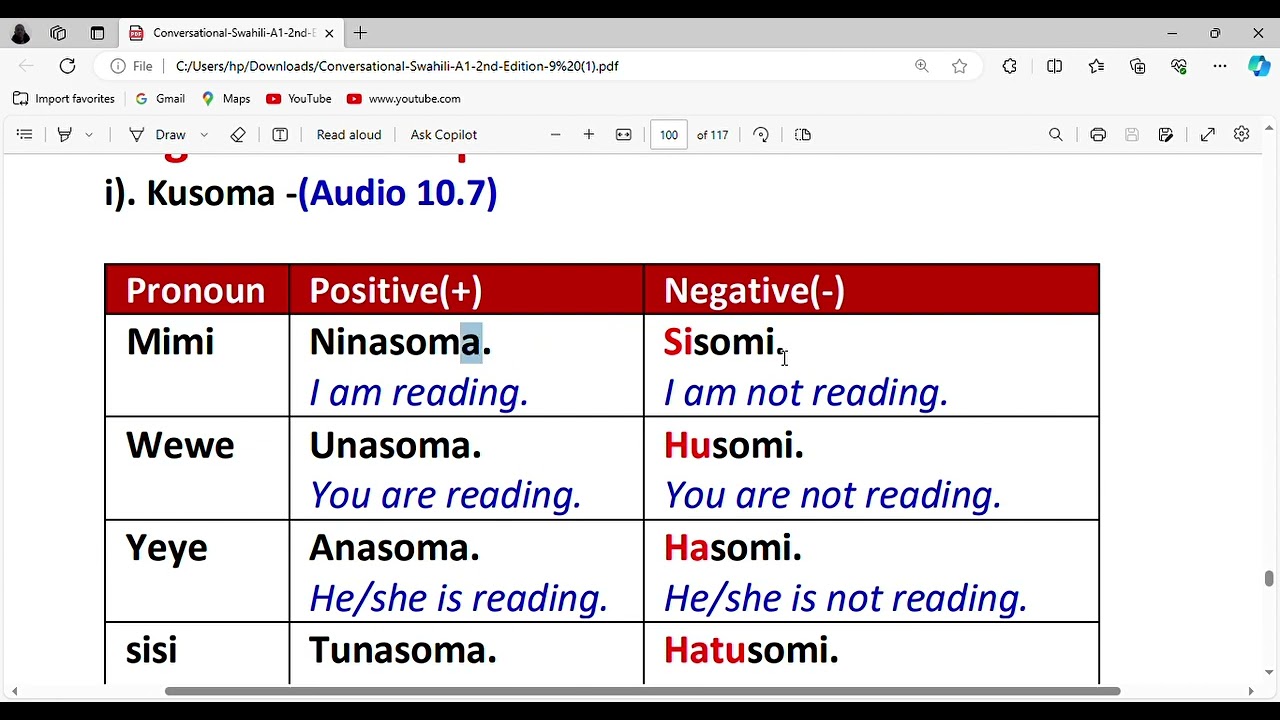Select the Draw tool
This screenshot has height=720, width=1280.
point(158,135)
